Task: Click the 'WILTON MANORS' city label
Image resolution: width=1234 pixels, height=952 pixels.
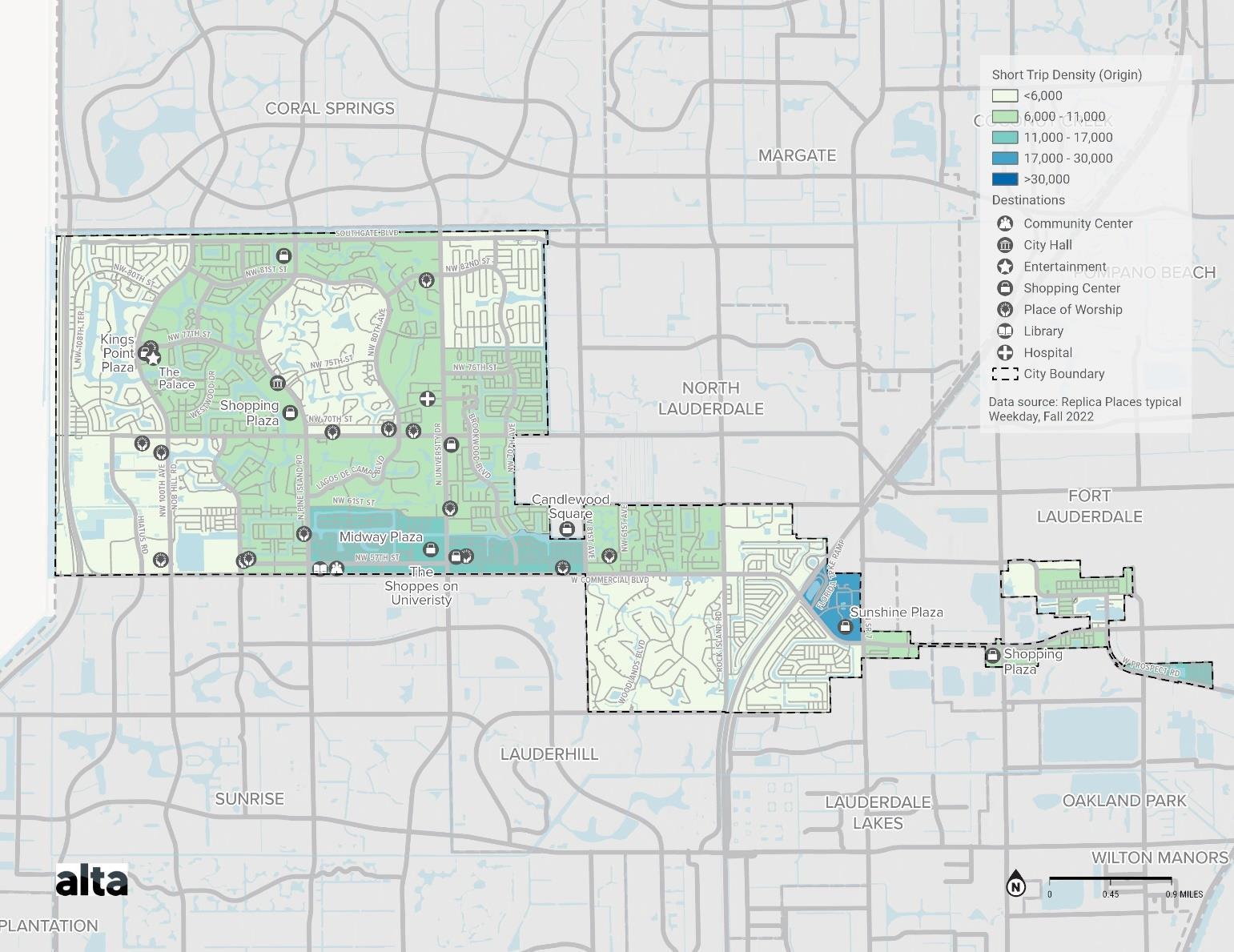Action: coord(1160,858)
